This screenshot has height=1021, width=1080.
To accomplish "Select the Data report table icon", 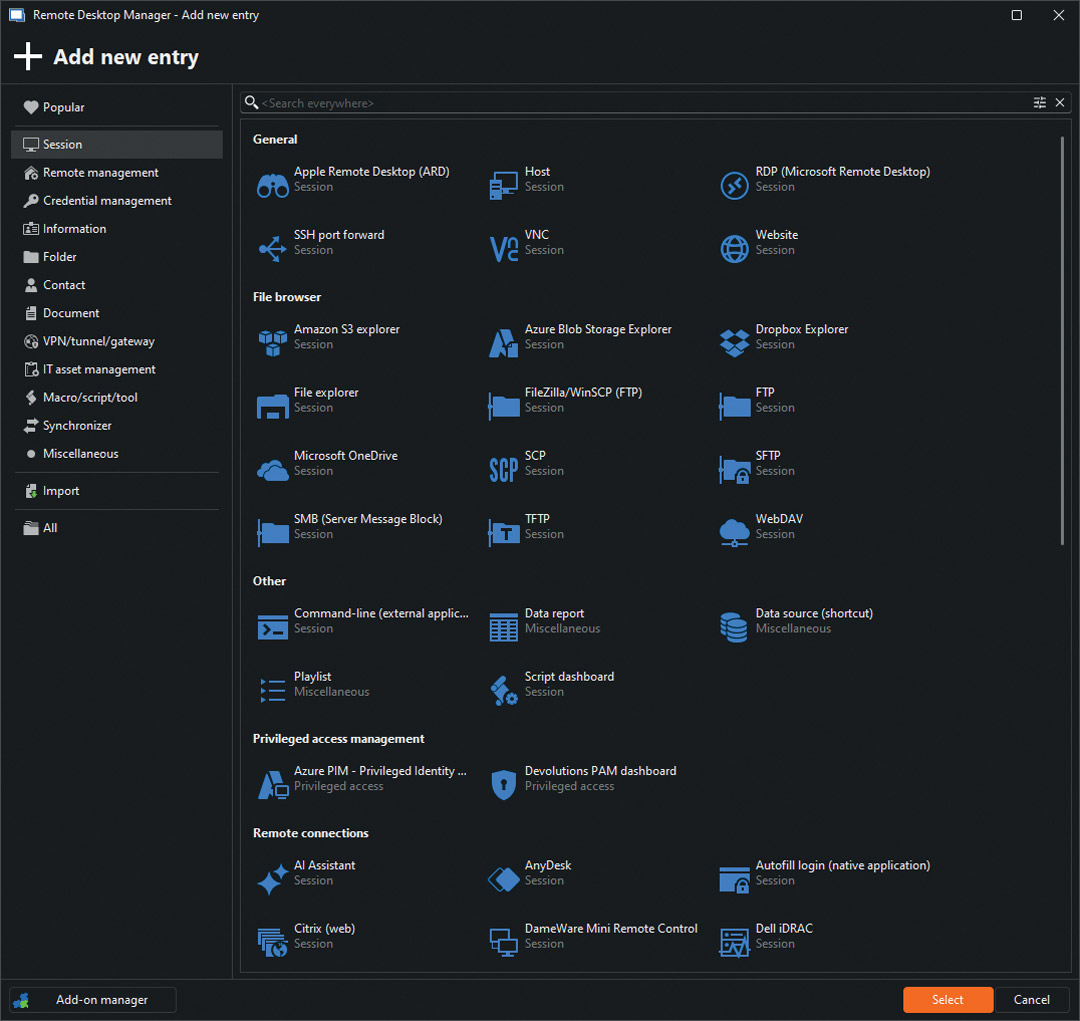I will (x=503, y=627).
